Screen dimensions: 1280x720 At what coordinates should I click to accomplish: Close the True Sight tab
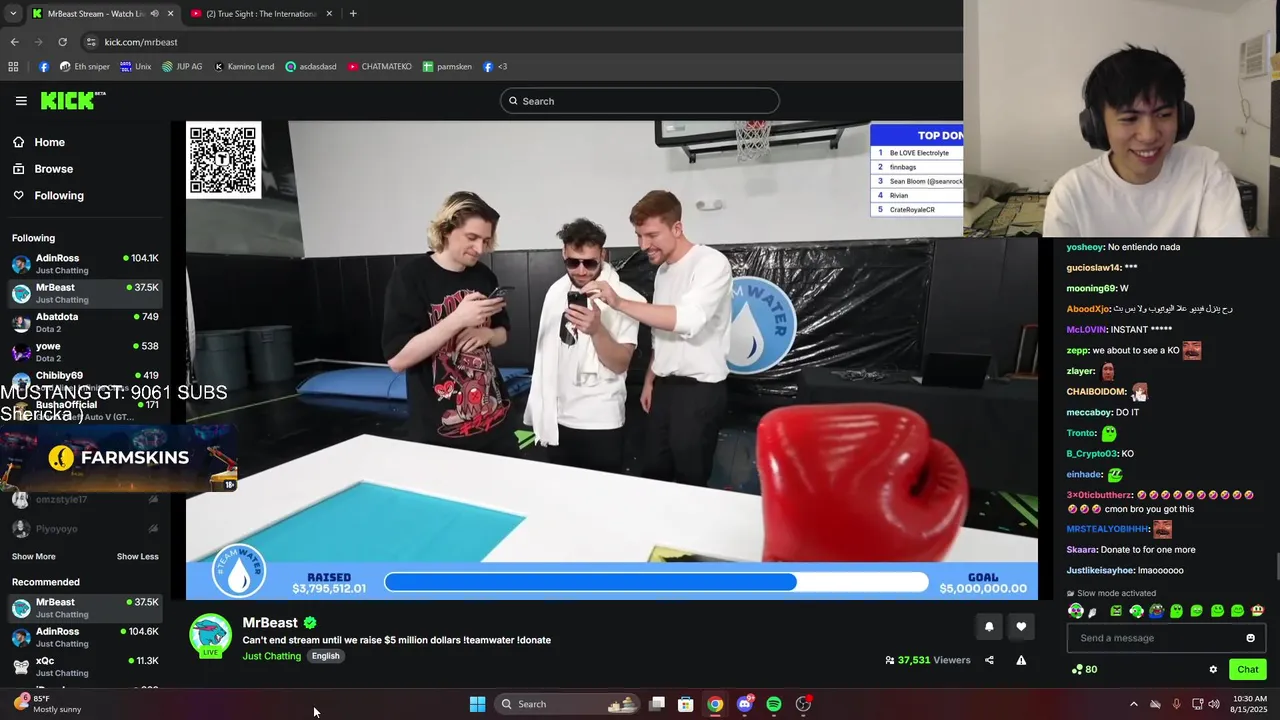coord(328,14)
